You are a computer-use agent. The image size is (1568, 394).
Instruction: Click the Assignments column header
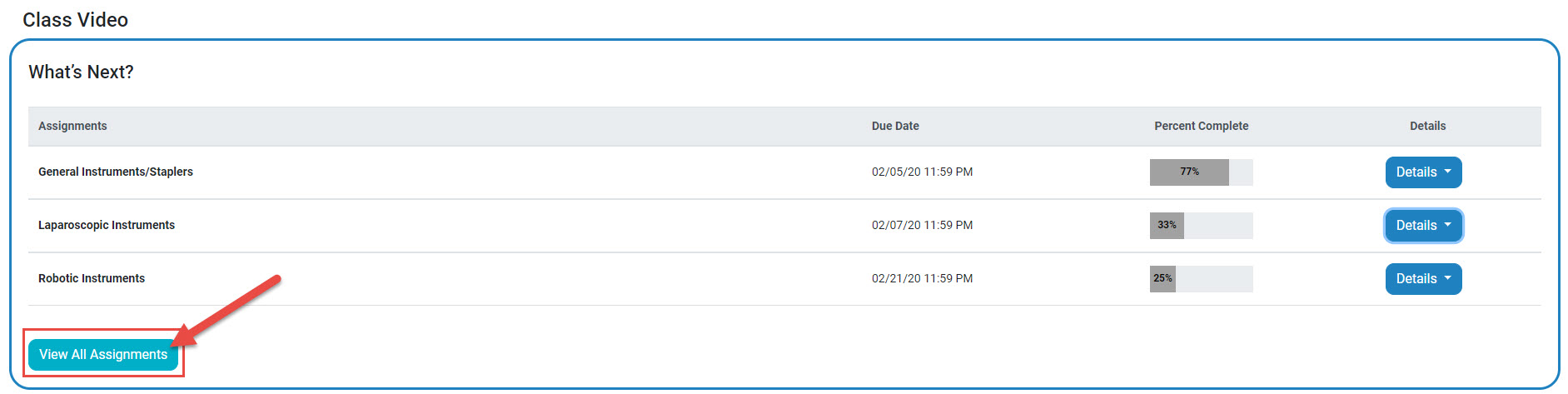(72, 126)
